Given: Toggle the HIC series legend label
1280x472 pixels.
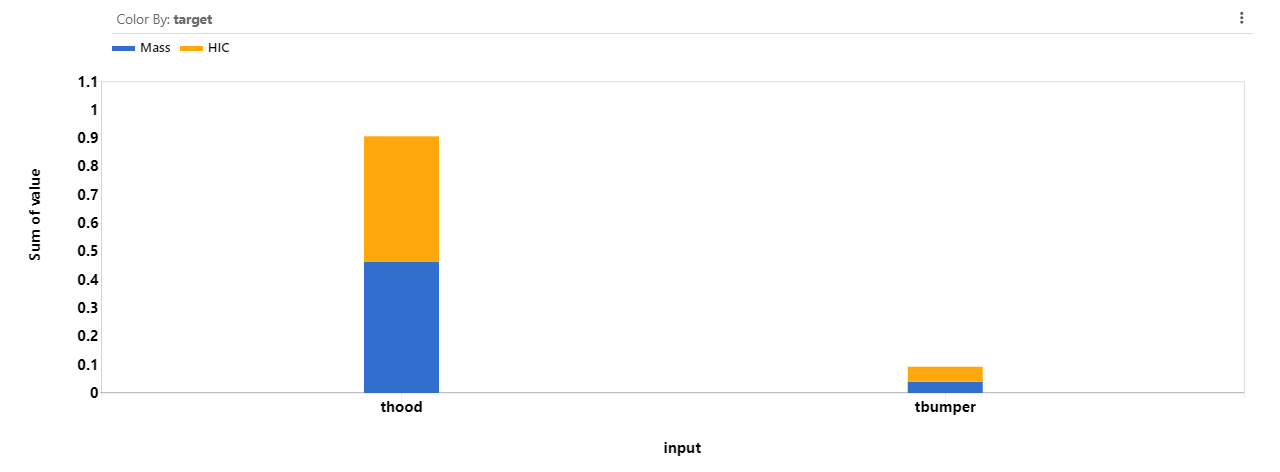Looking at the screenshot, I should 218,48.
